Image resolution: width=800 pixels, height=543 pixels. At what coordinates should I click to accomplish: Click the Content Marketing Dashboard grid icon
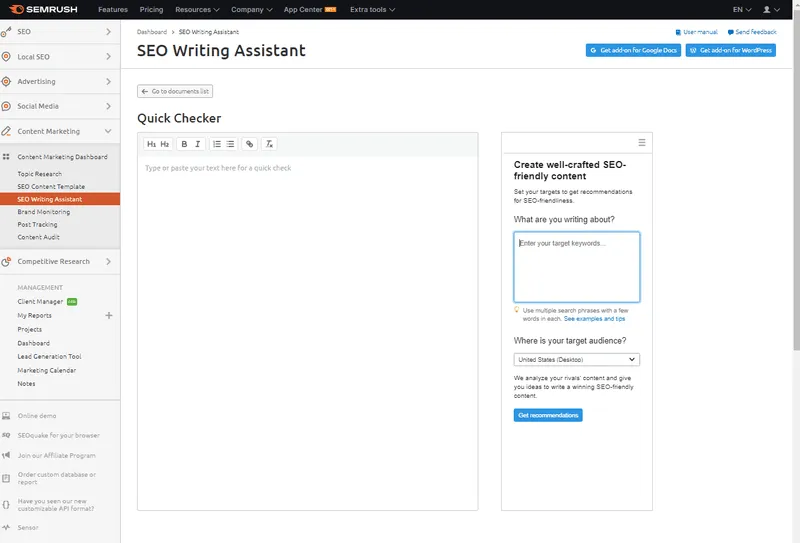point(6,157)
